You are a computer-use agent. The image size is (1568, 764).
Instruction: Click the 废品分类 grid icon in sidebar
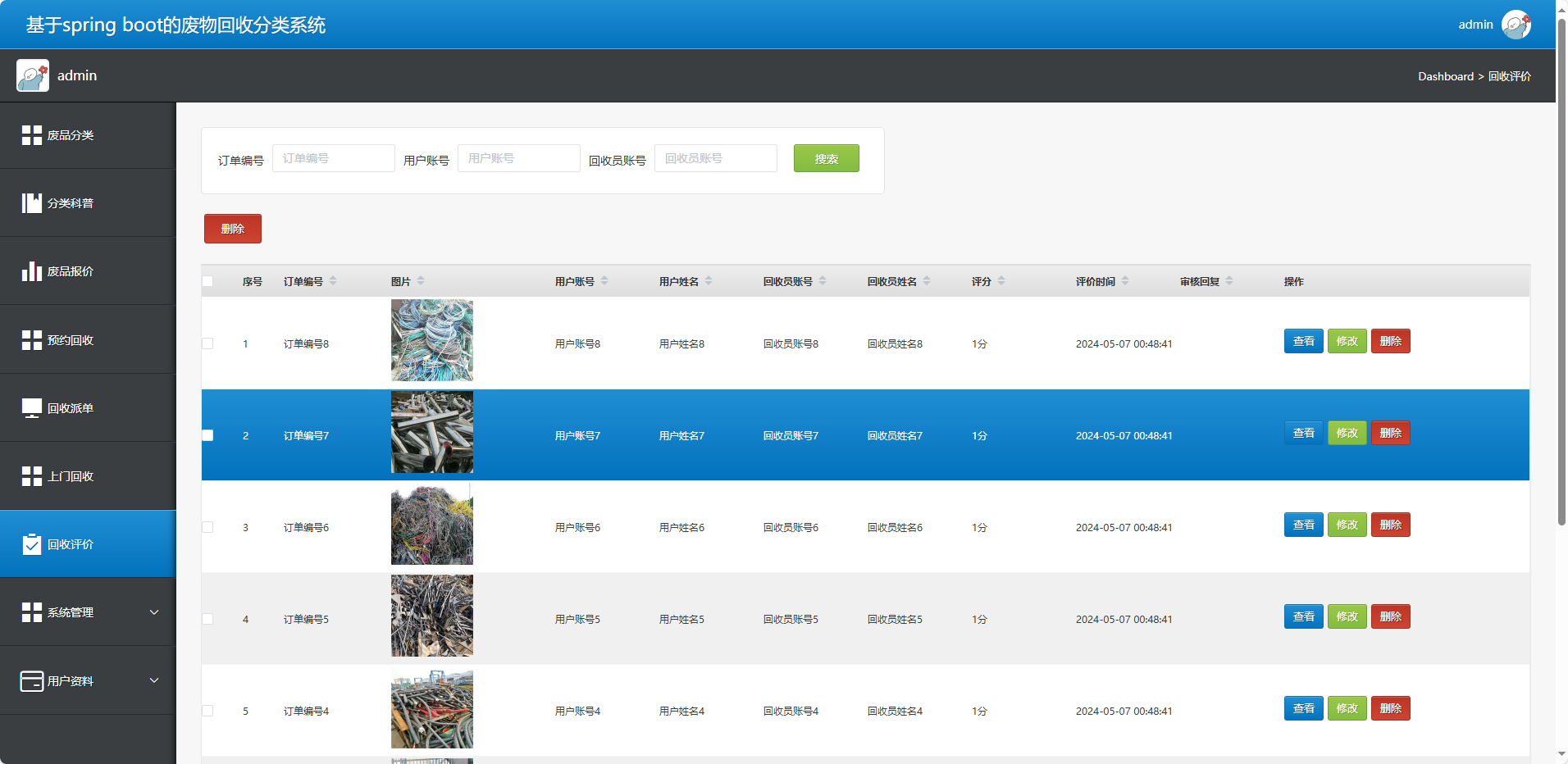point(32,135)
